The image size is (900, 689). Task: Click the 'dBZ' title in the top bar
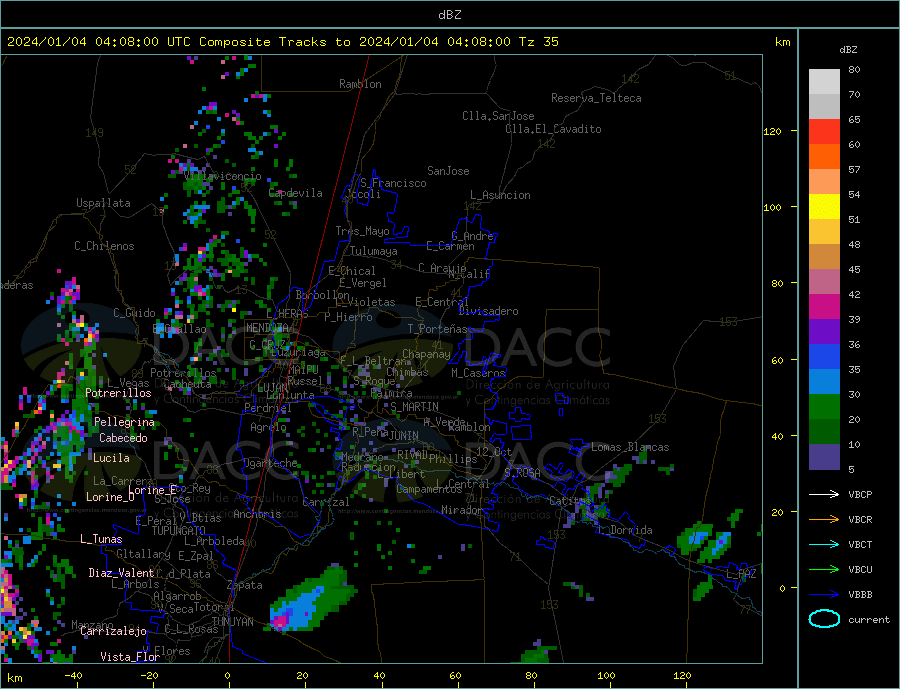[449, 15]
